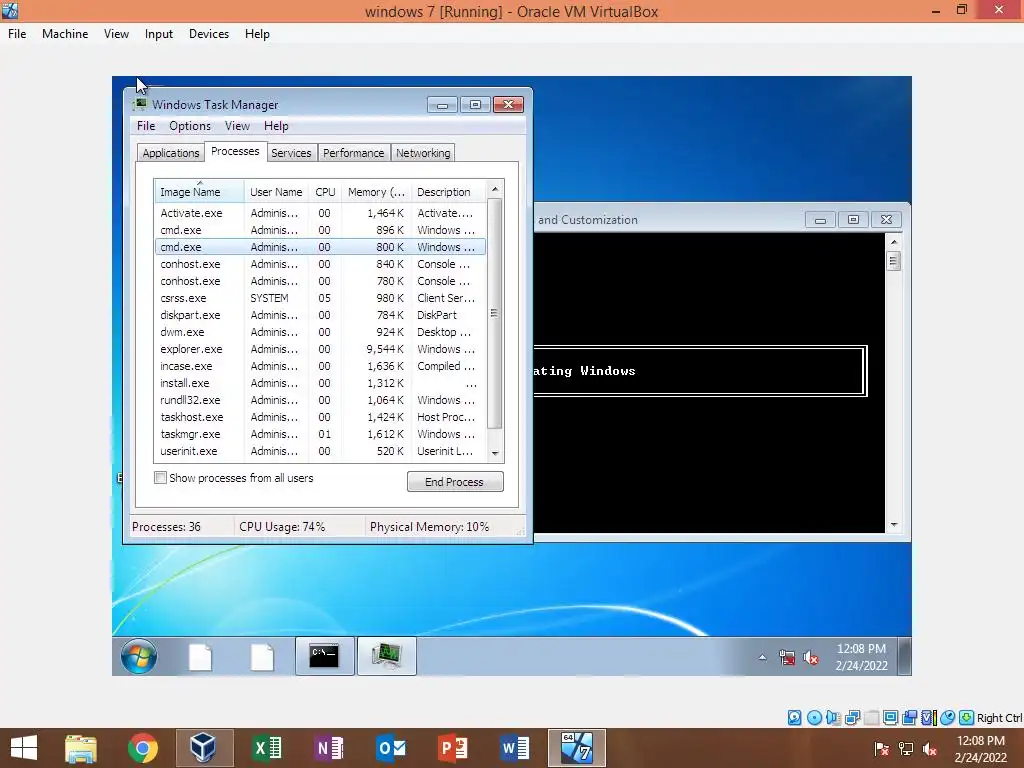Click the Windows 7 tray network error icon
The width and height of the screenshot is (1024, 768).
pyautogui.click(x=787, y=658)
